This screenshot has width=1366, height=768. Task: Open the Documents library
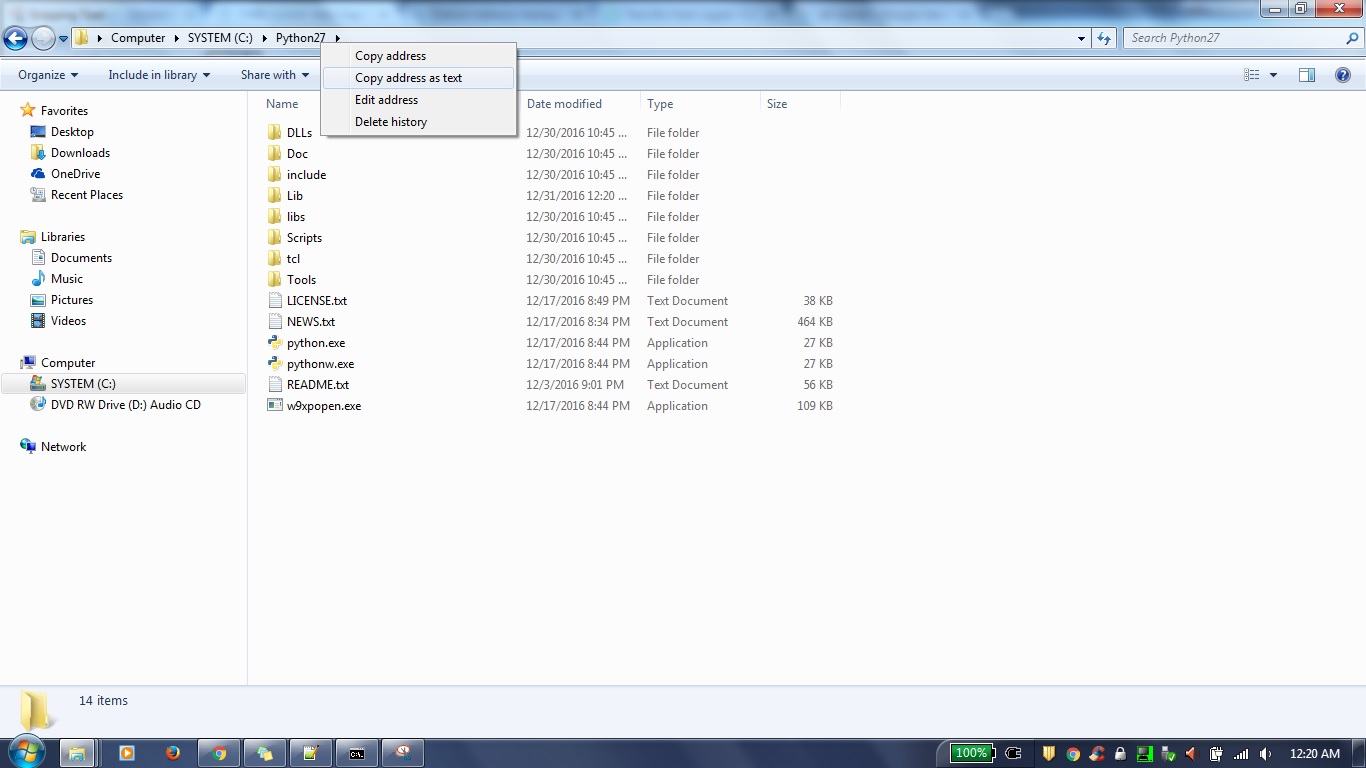[81, 258]
